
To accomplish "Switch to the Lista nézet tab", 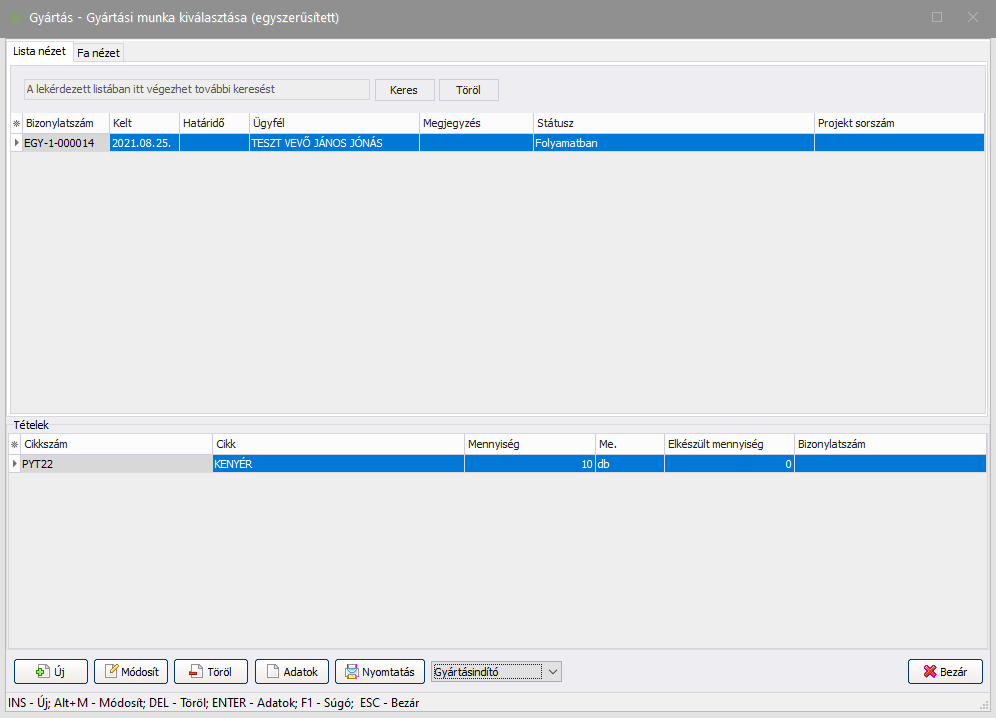I will click(40, 50).
